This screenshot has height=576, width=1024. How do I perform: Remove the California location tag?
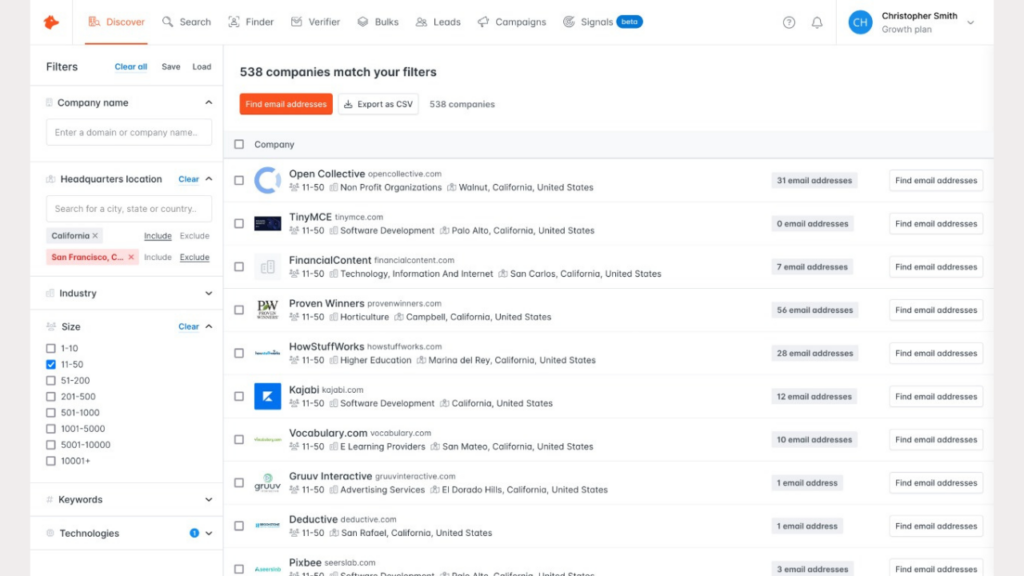[x=96, y=236]
